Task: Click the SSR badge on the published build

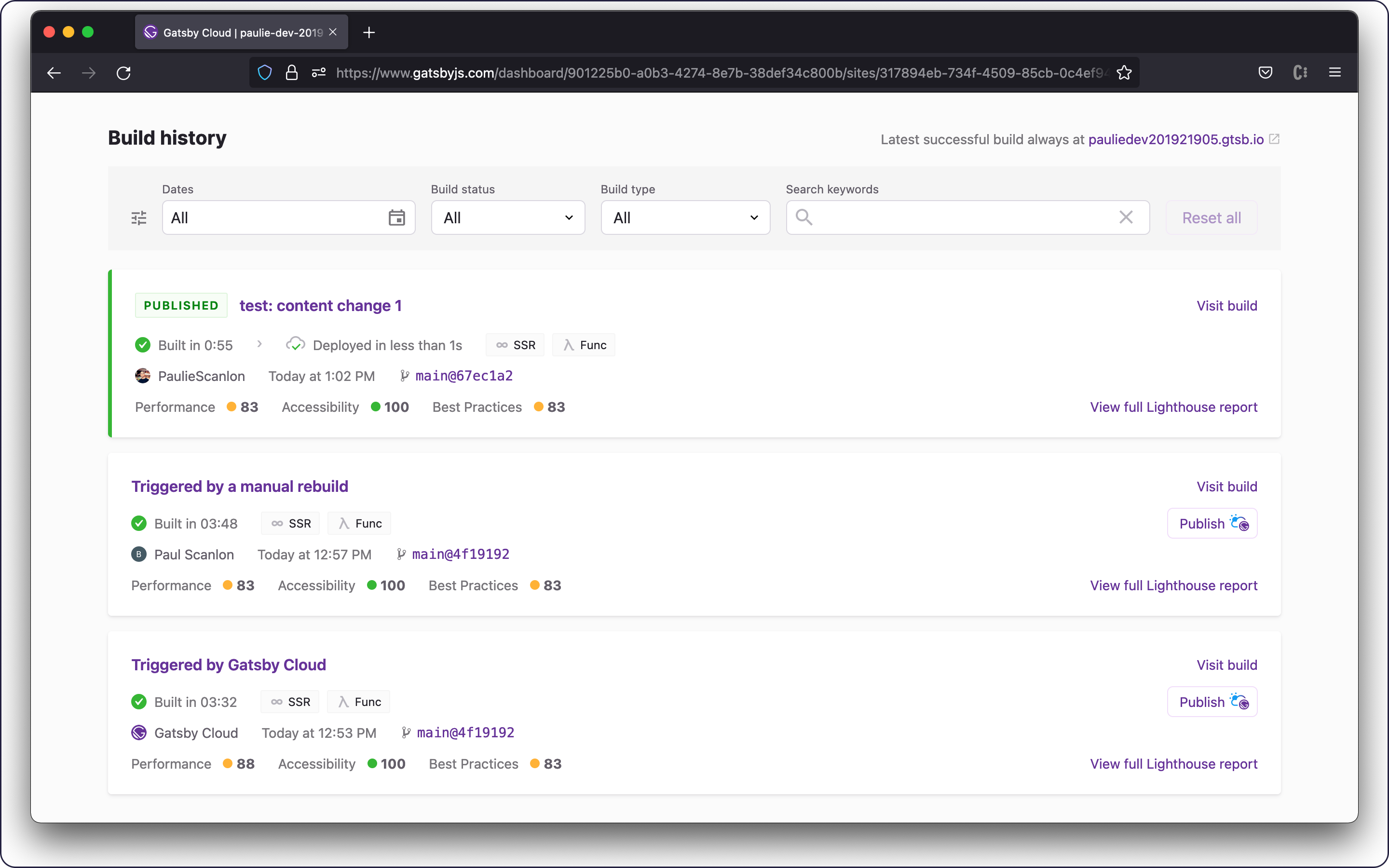Action: [514, 344]
